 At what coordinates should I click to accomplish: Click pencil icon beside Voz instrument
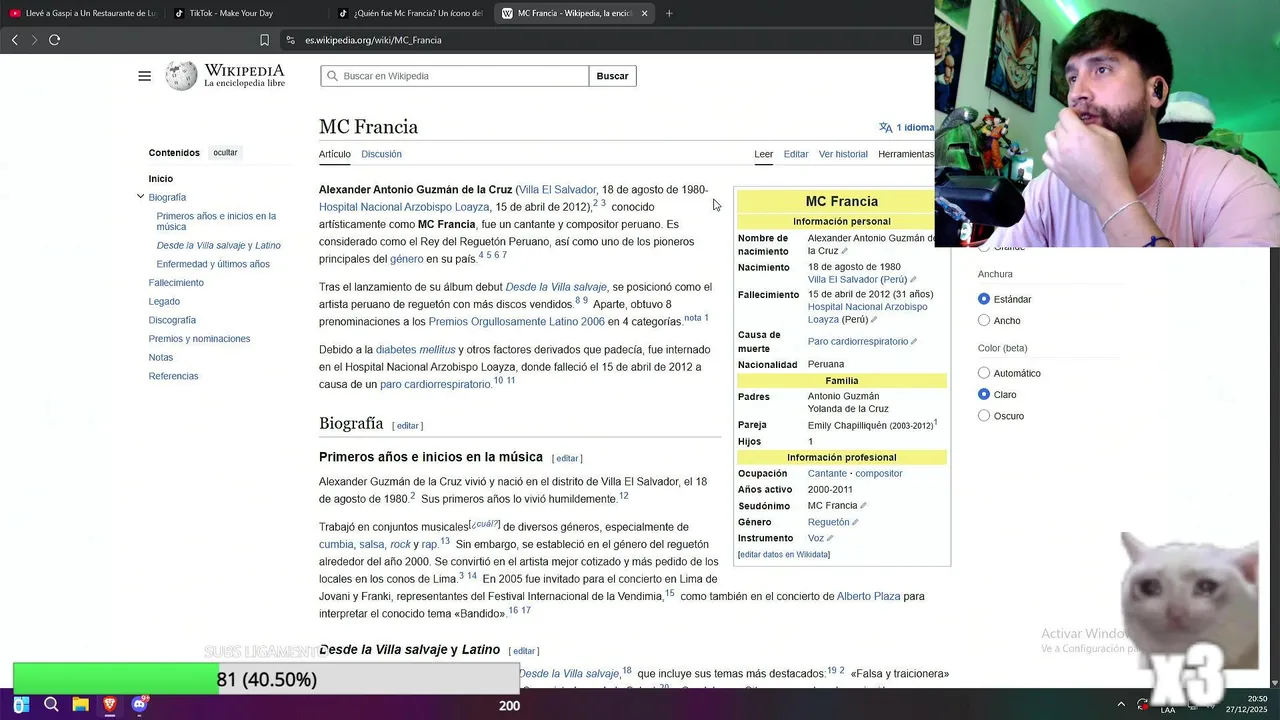(x=830, y=539)
